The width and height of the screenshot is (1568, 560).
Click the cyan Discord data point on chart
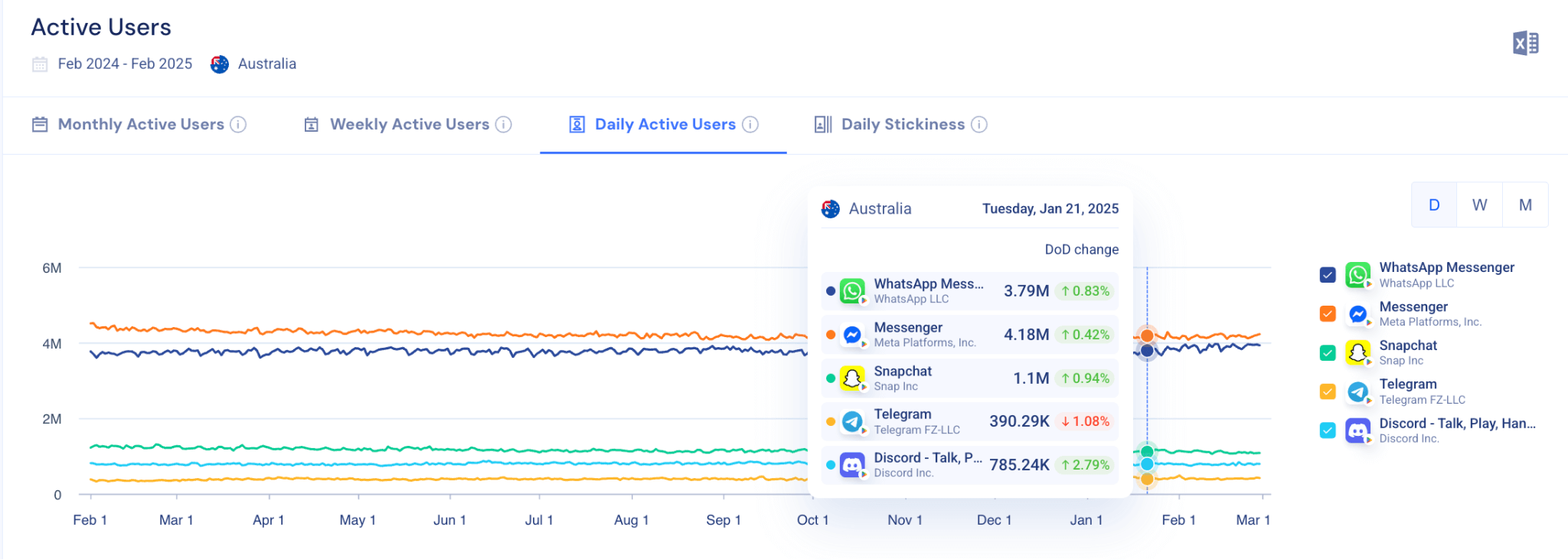click(1147, 464)
